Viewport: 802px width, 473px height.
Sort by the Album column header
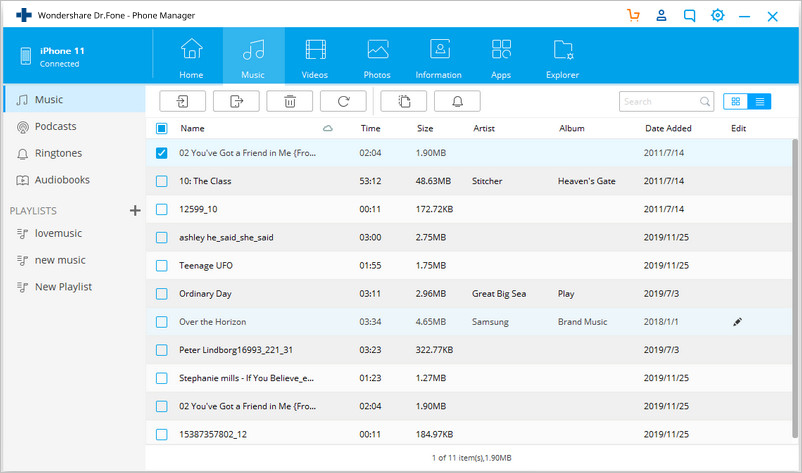pyautogui.click(x=572, y=128)
